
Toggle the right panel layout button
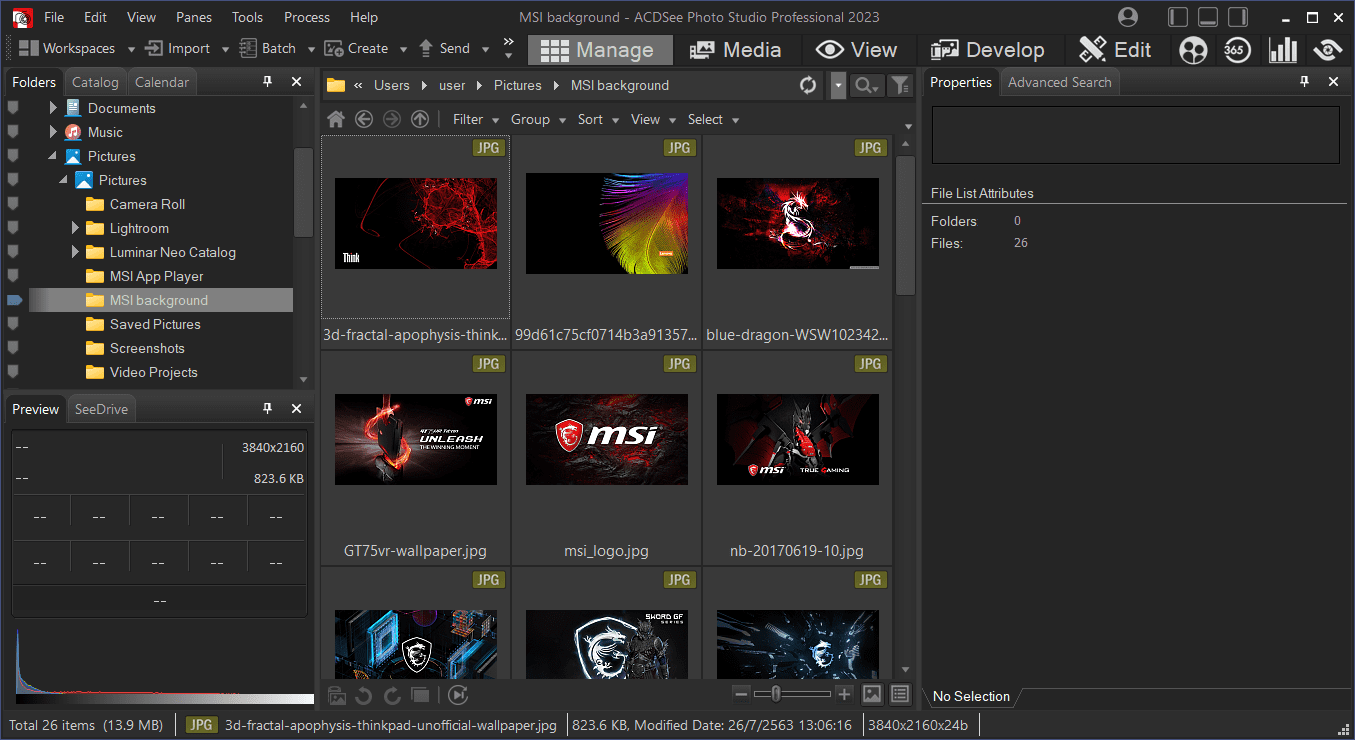tap(1238, 17)
